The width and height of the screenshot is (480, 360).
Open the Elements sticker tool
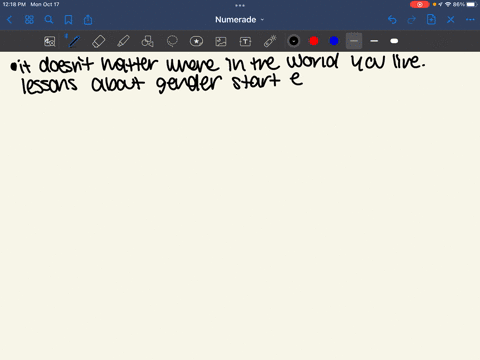pyautogui.click(x=196, y=41)
